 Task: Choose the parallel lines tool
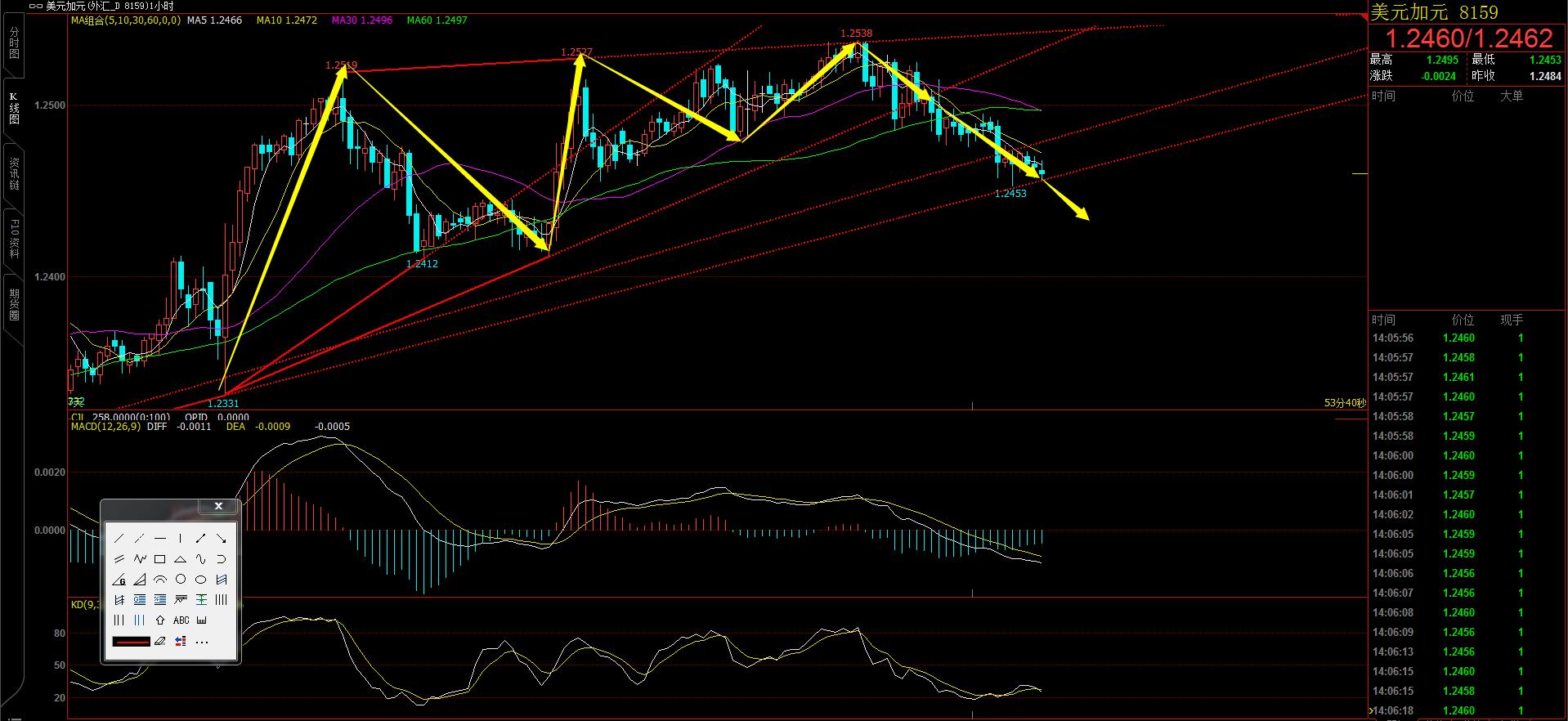point(119,559)
